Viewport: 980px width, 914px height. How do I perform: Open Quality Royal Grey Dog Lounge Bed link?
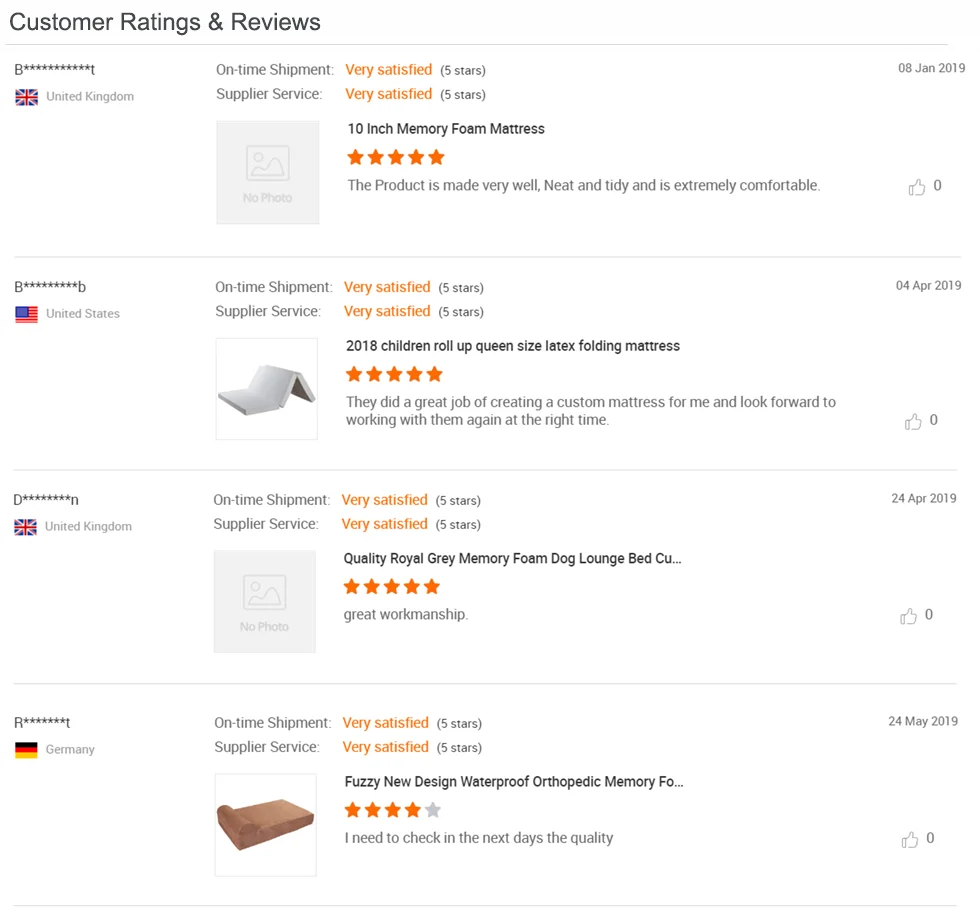point(512,558)
